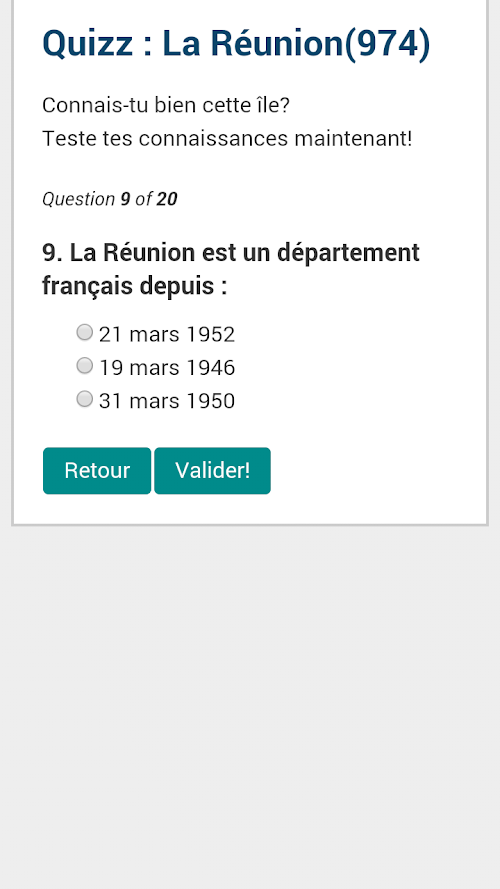Click the "Question 9 of 20" progress counter
Viewport: 500px width, 889px height.
point(110,199)
